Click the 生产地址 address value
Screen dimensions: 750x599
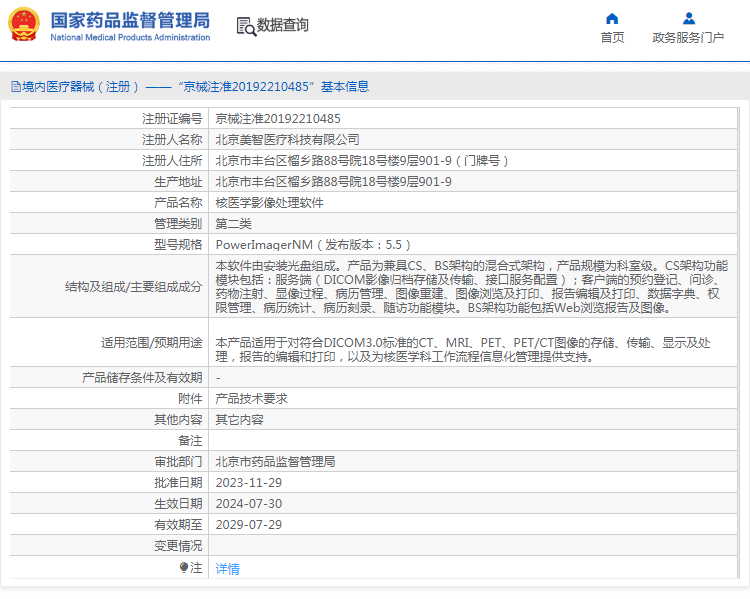pyautogui.click(x=333, y=182)
